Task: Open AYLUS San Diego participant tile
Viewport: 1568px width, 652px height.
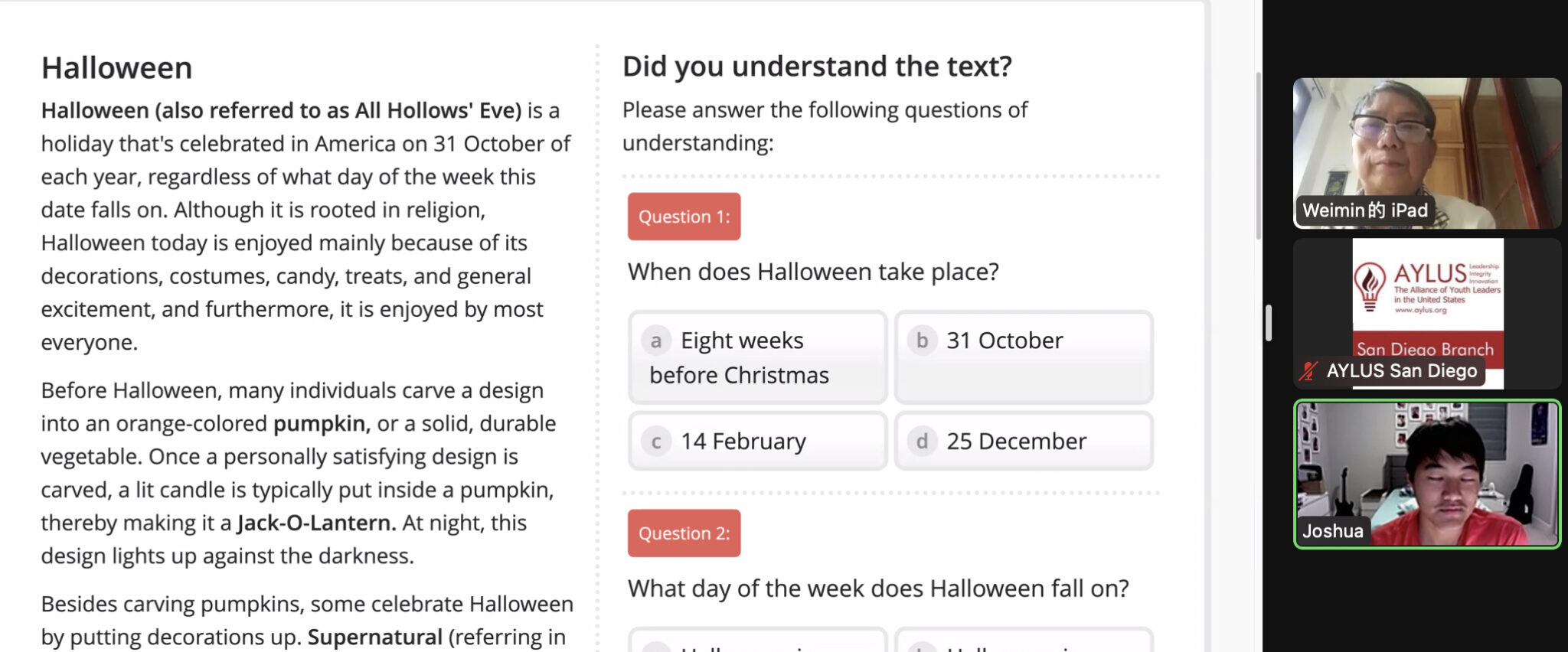Action: click(x=1427, y=314)
